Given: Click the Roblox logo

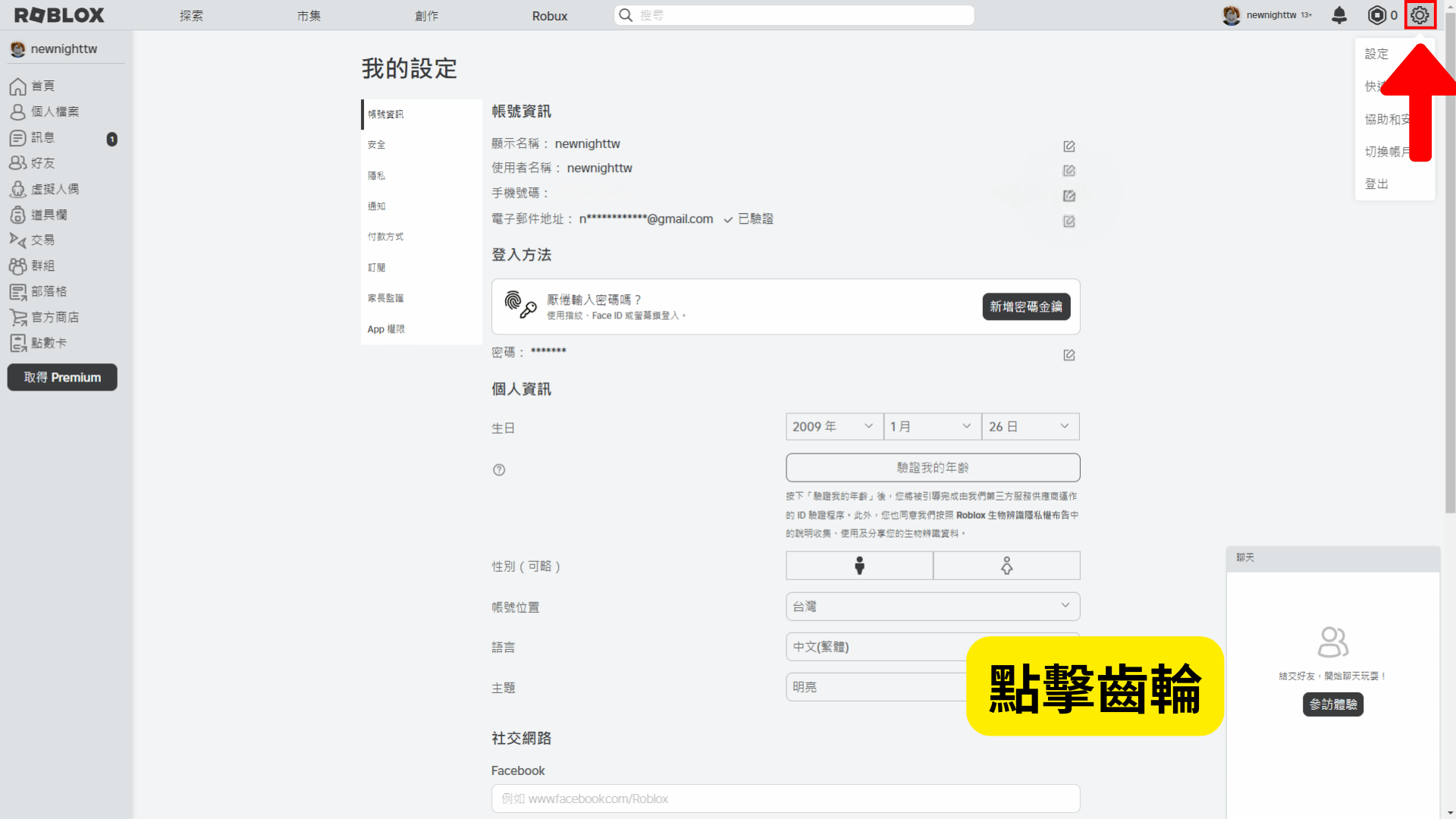Looking at the screenshot, I should (59, 15).
